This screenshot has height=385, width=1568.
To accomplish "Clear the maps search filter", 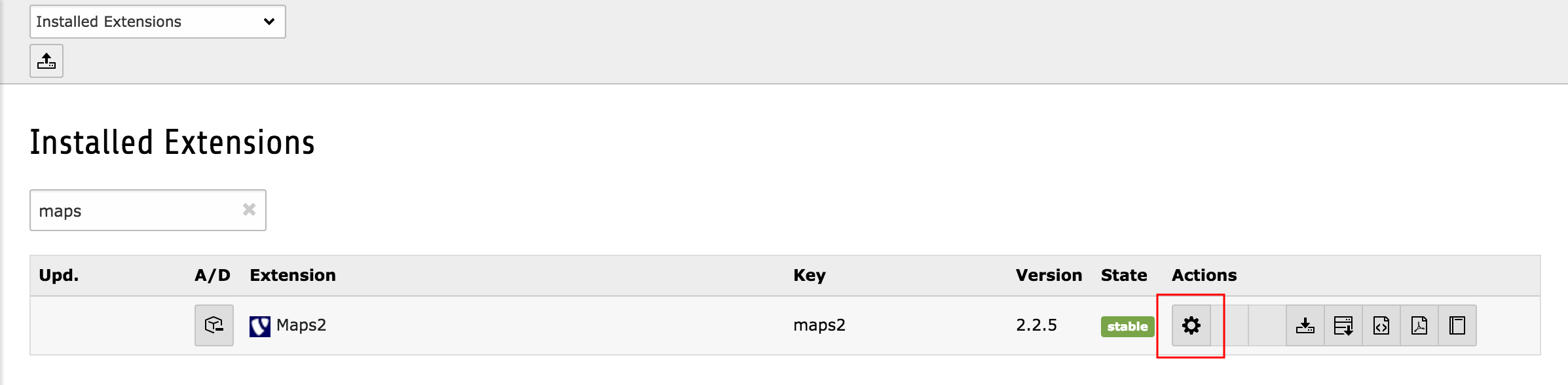I will click(x=249, y=210).
